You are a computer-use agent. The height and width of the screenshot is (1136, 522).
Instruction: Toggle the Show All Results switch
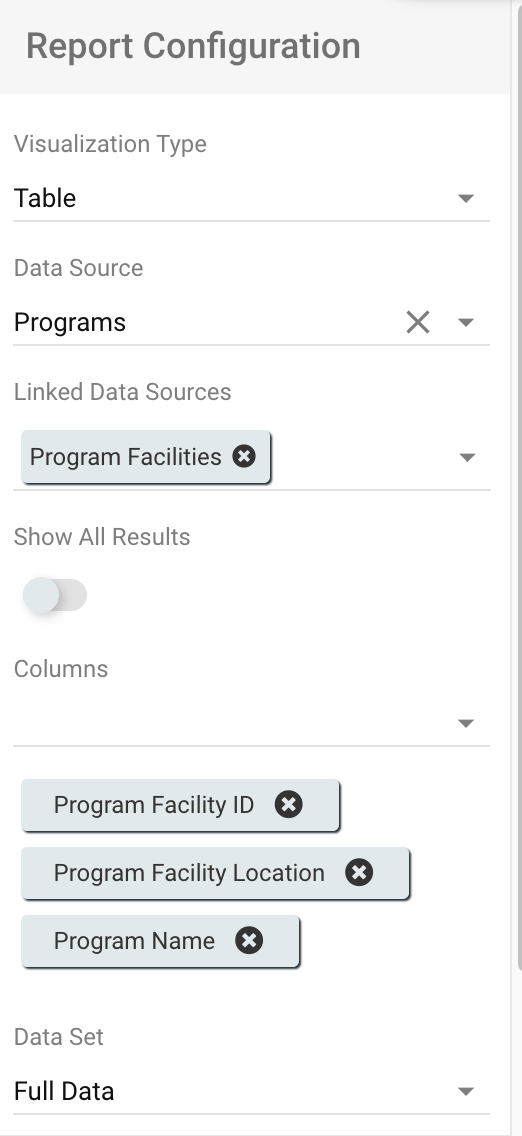[55, 596]
